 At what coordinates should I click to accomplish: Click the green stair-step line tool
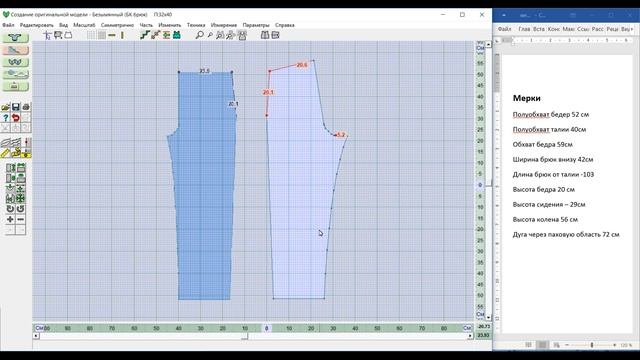coord(144,35)
